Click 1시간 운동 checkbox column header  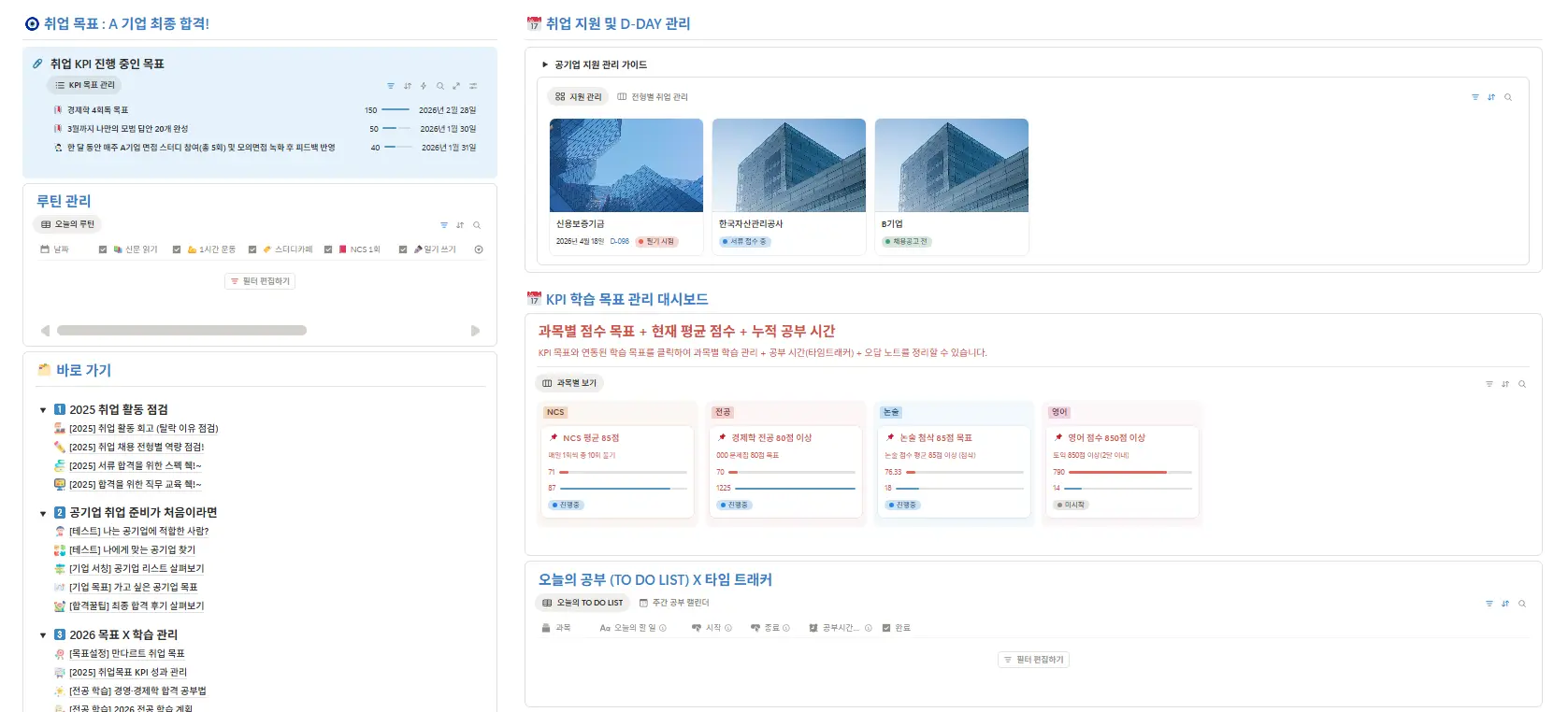pyautogui.click(x=204, y=249)
